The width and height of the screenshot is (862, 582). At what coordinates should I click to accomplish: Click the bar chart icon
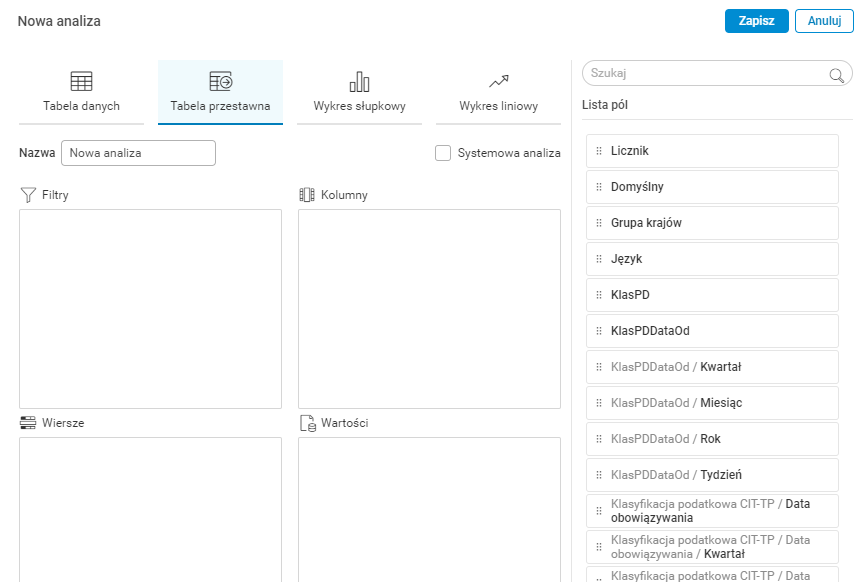[359, 81]
